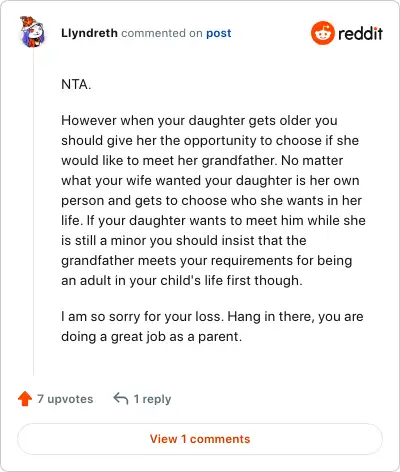Viewport: 400px width, 472px height.
Task: Click the line starting "However when your daughter"
Action: (x=199, y=121)
